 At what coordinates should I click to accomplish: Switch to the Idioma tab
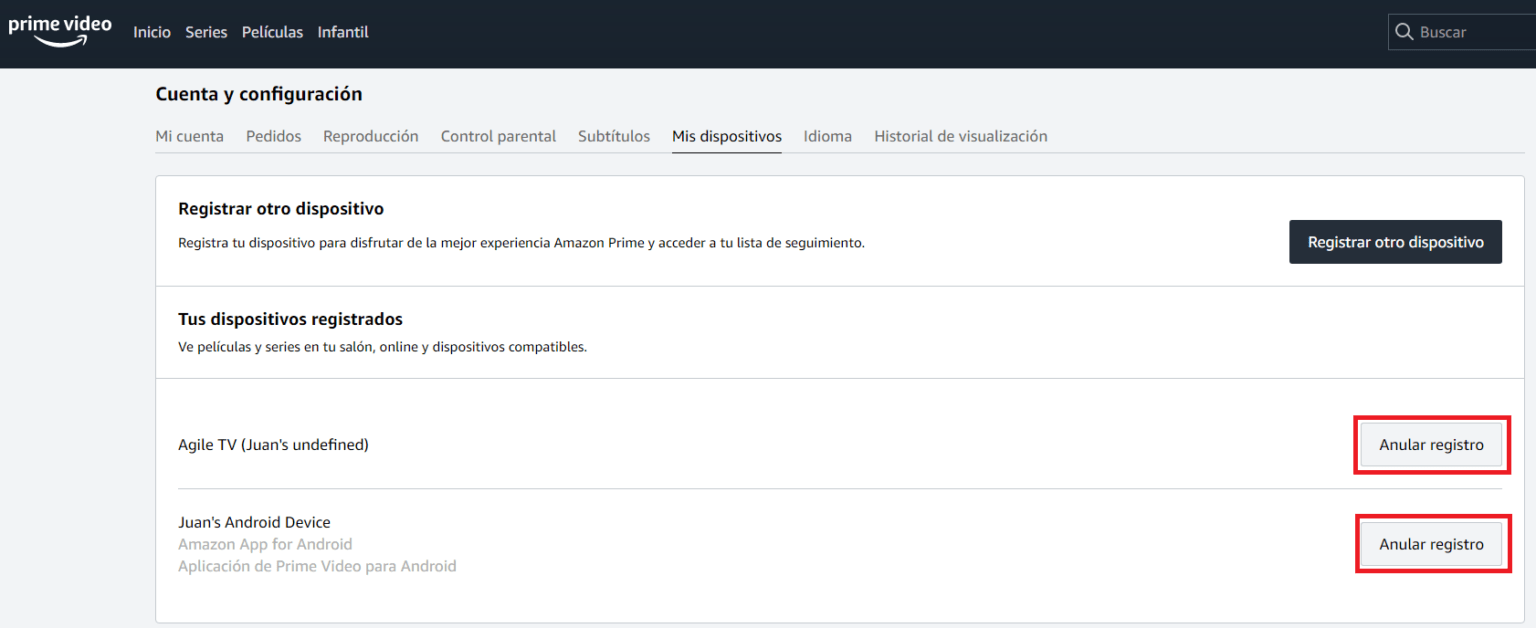coord(827,136)
